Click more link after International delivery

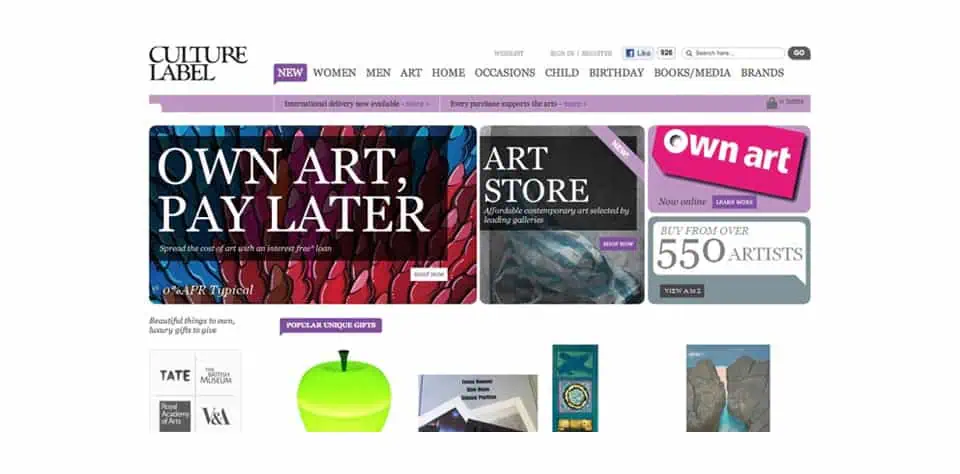click(417, 104)
